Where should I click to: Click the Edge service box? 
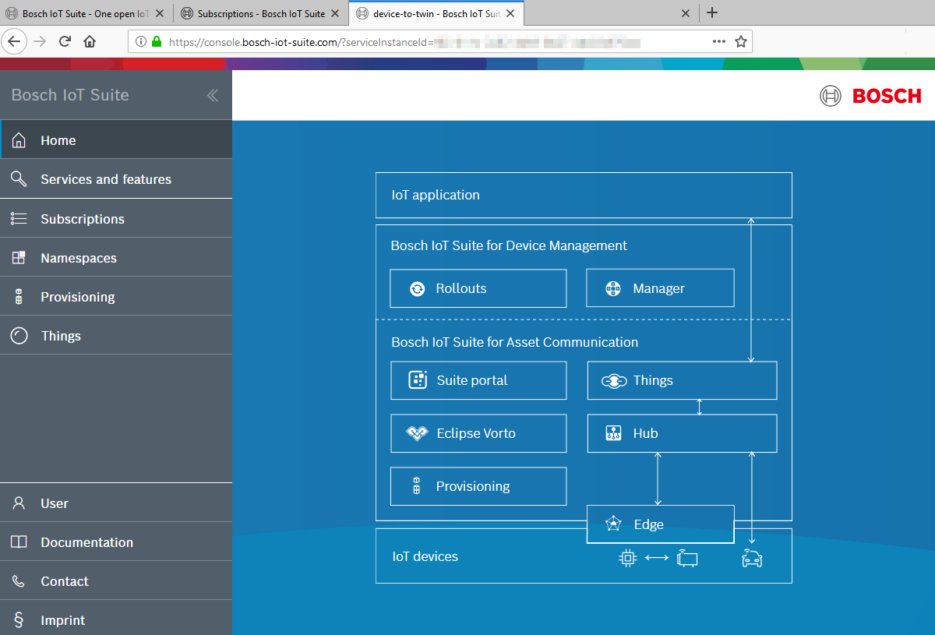pyautogui.click(x=660, y=524)
